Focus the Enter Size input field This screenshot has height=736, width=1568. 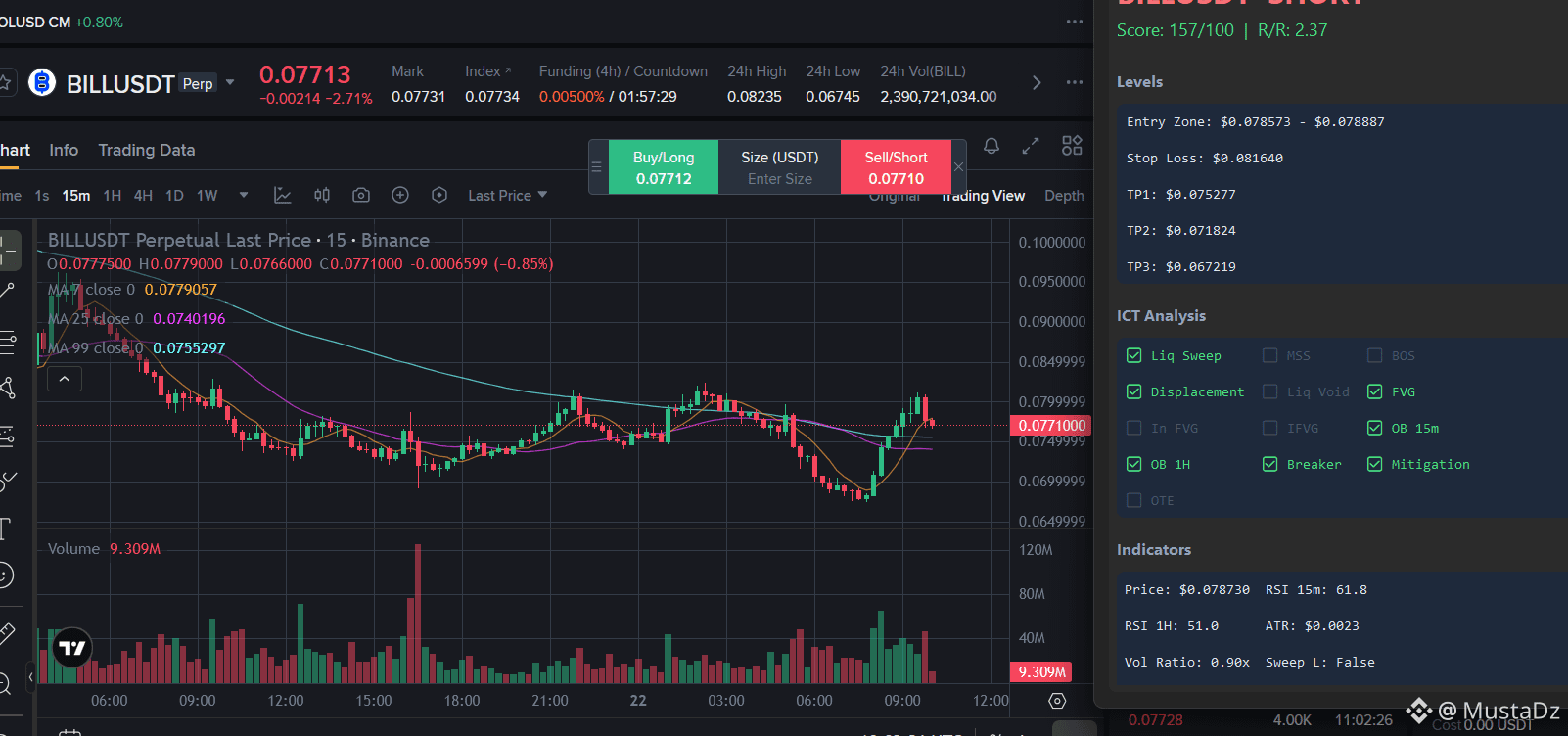point(780,179)
